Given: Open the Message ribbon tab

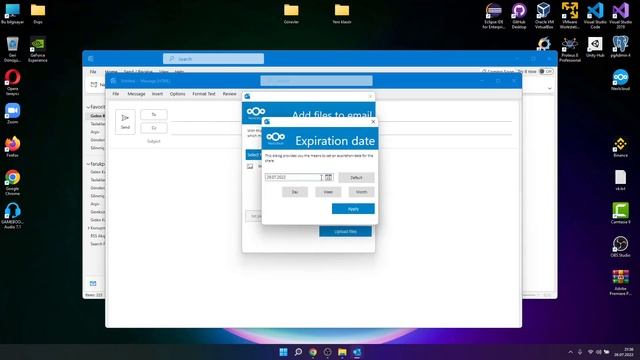Looking at the screenshot, I should (x=136, y=94).
